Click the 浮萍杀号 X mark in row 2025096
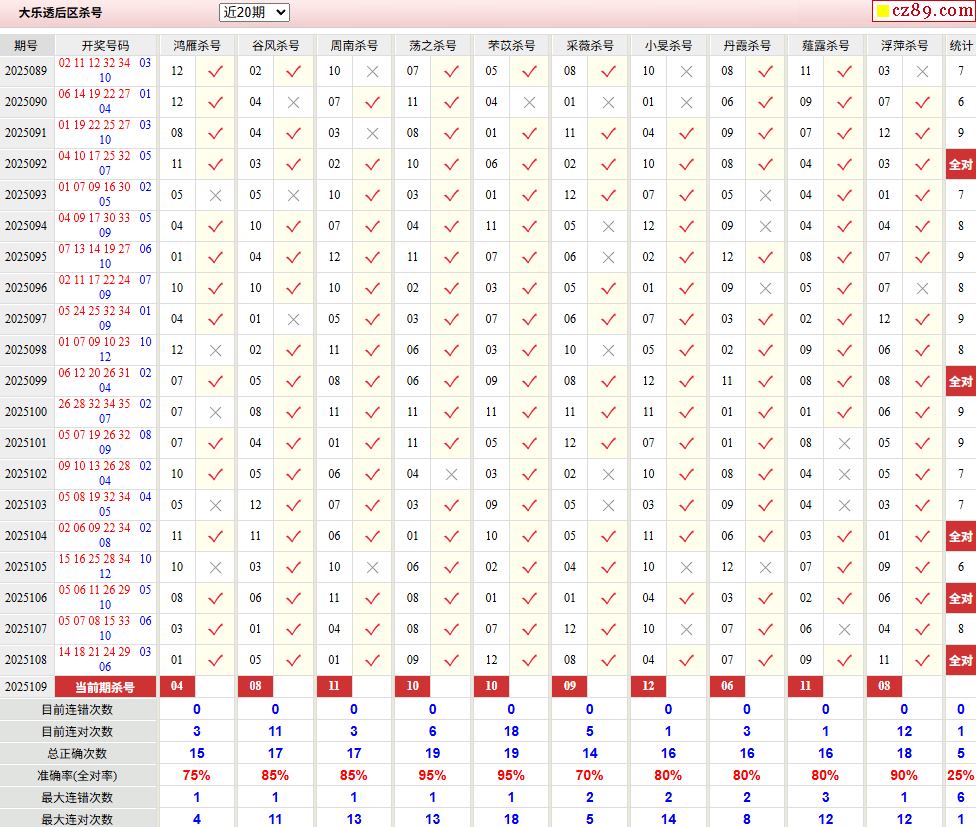976x827 pixels. point(922,289)
